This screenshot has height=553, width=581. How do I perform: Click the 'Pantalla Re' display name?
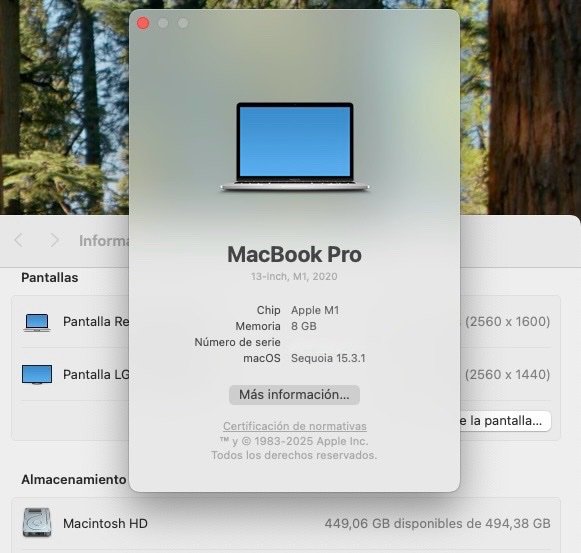tap(96, 322)
